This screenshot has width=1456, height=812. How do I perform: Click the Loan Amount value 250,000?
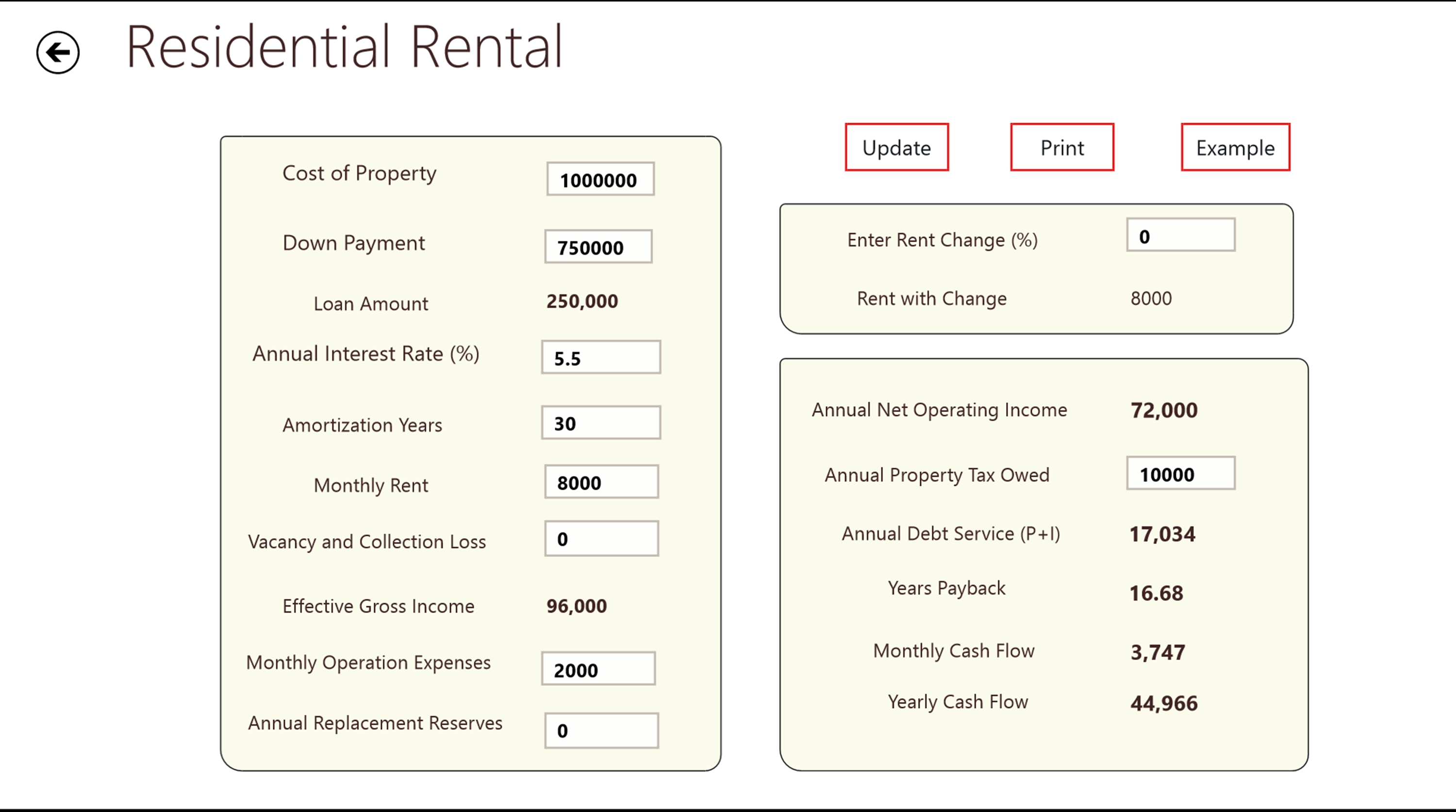581,301
